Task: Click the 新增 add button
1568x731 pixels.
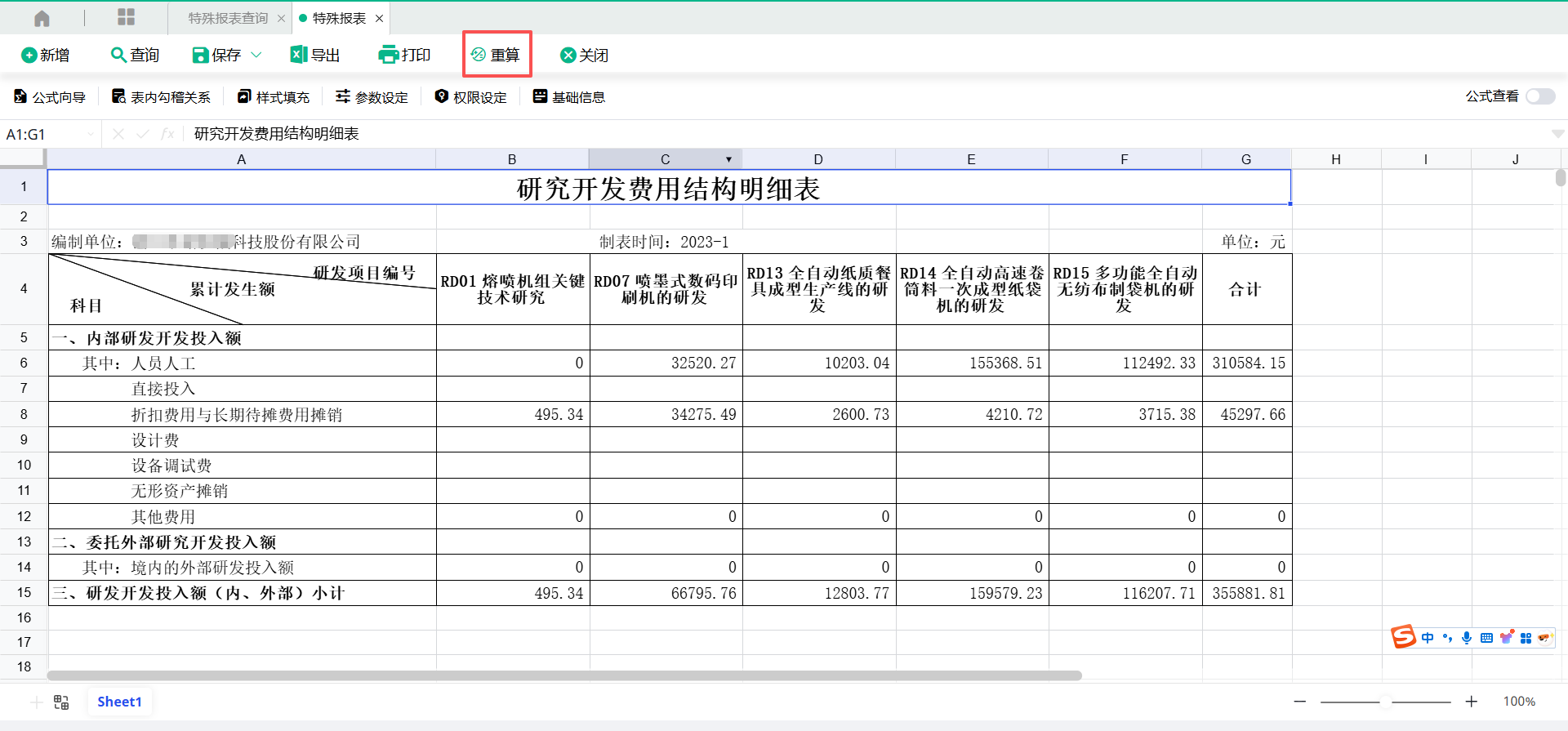Action: (x=45, y=55)
